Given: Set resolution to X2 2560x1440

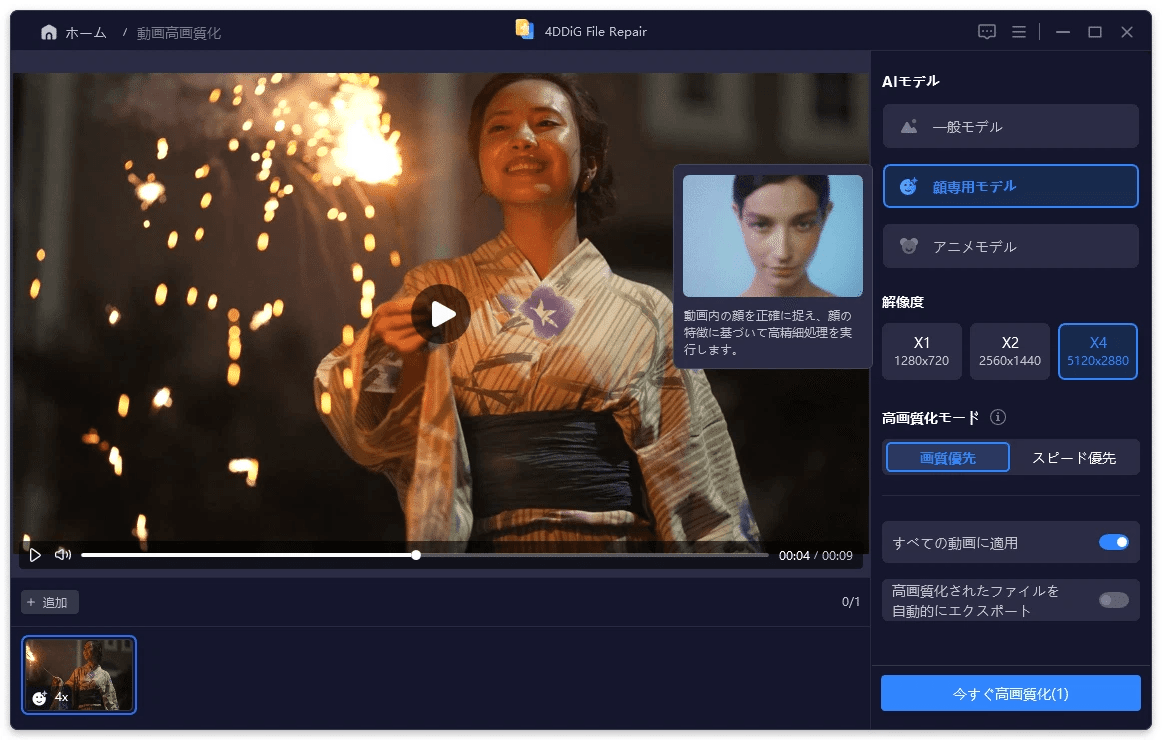Looking at the screenshot, I should point(1009,351).
